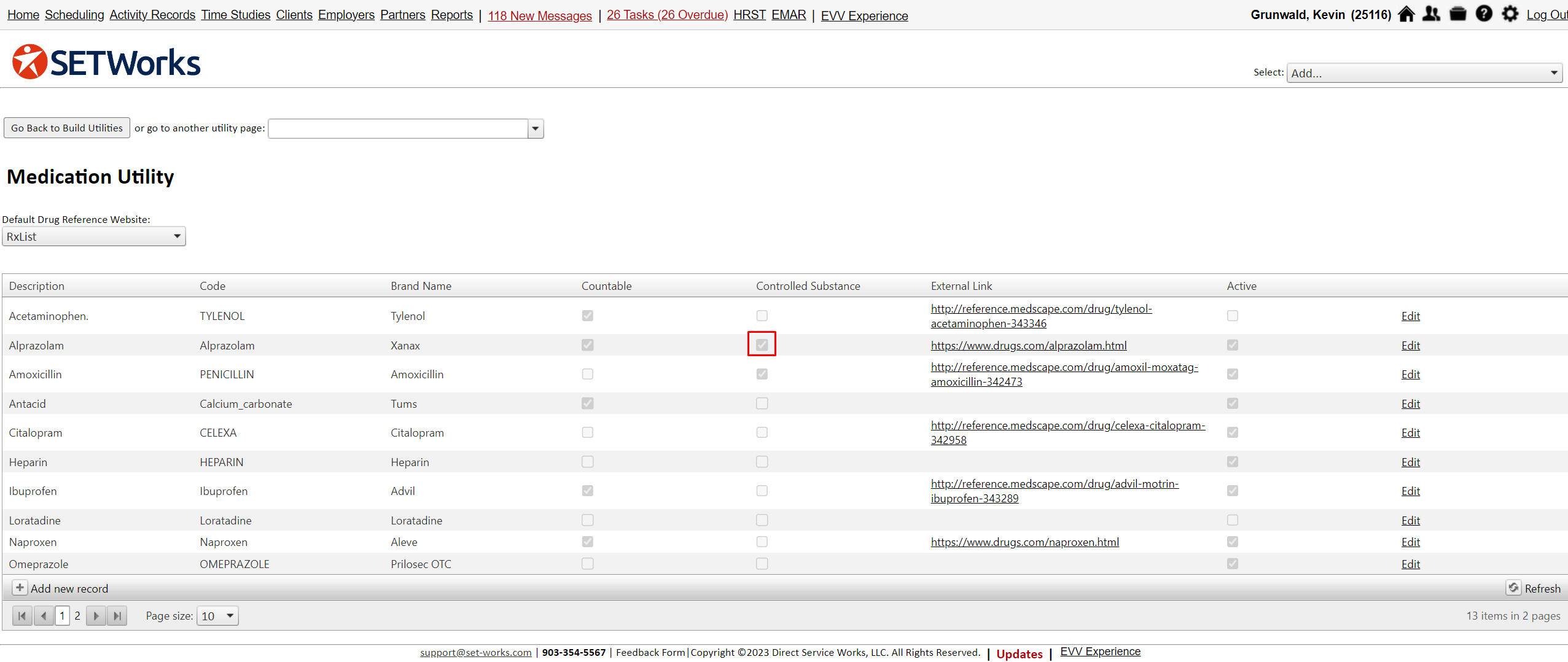This screenshot has width=1568, height=662.
Task: Open the Scheduling menu
Action: (74, 15)
